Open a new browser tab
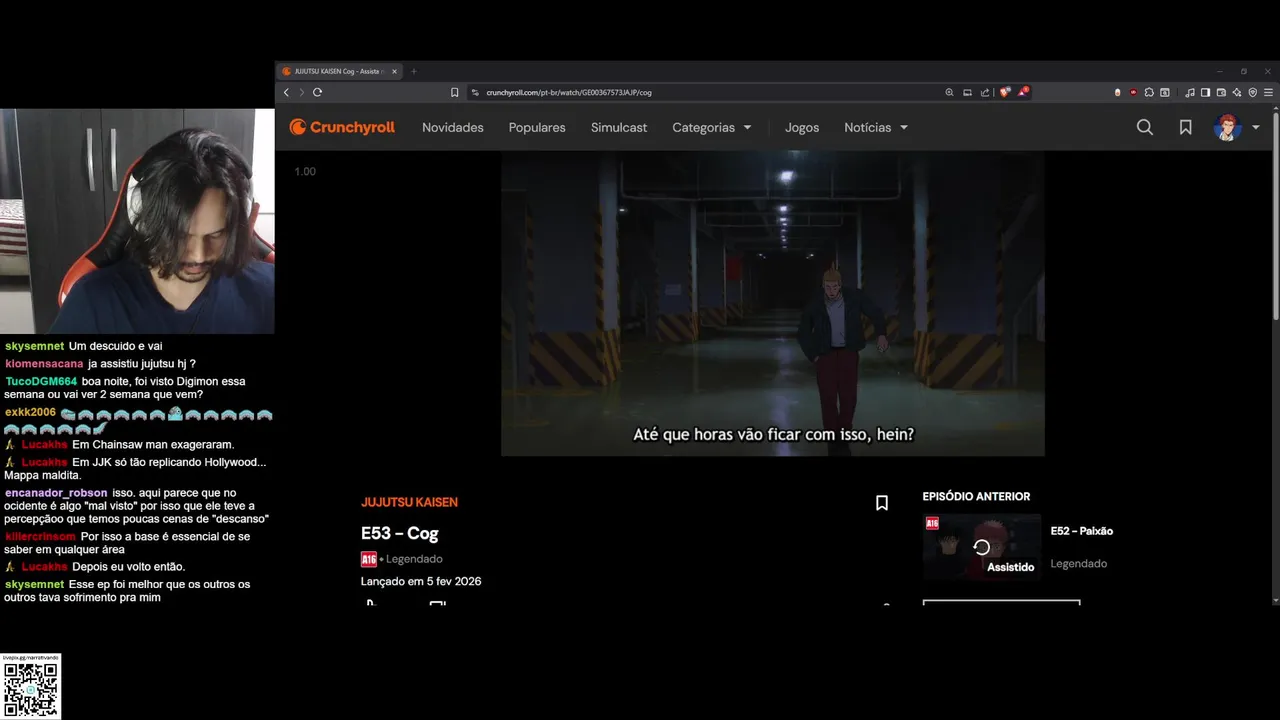Viewport: 1280px width, 720px height. 414,71
